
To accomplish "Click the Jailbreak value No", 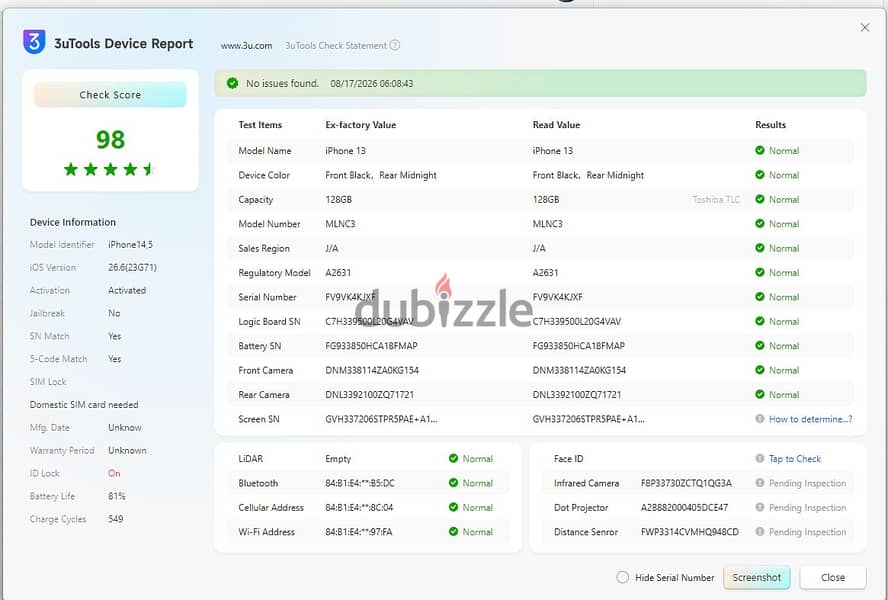I will [x=114, y=313].
